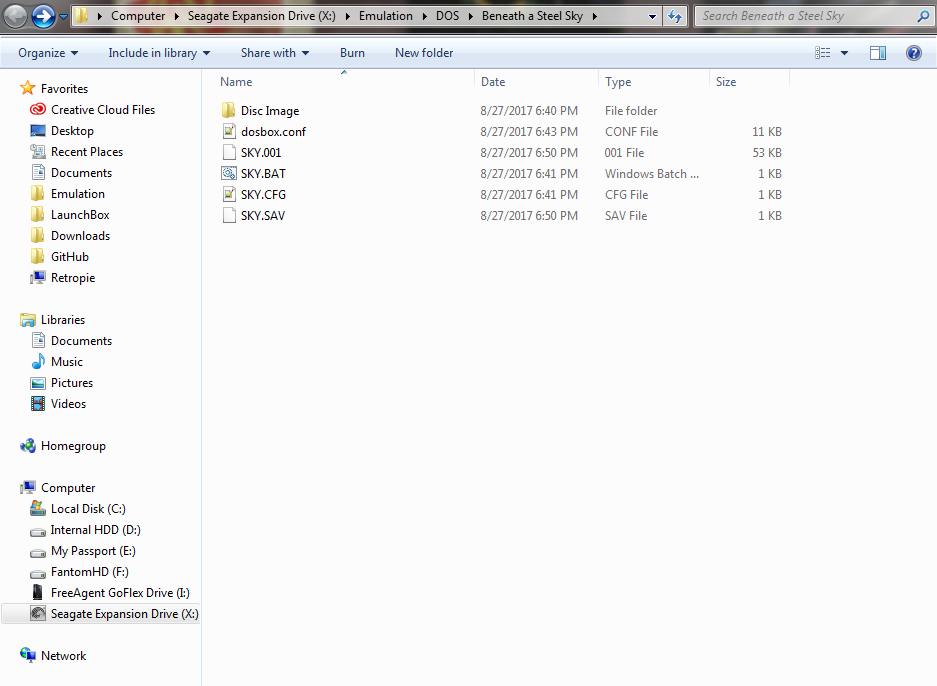Sort by the Type column header
Viewport: 937px width, 686px height.
coord(618,82)
